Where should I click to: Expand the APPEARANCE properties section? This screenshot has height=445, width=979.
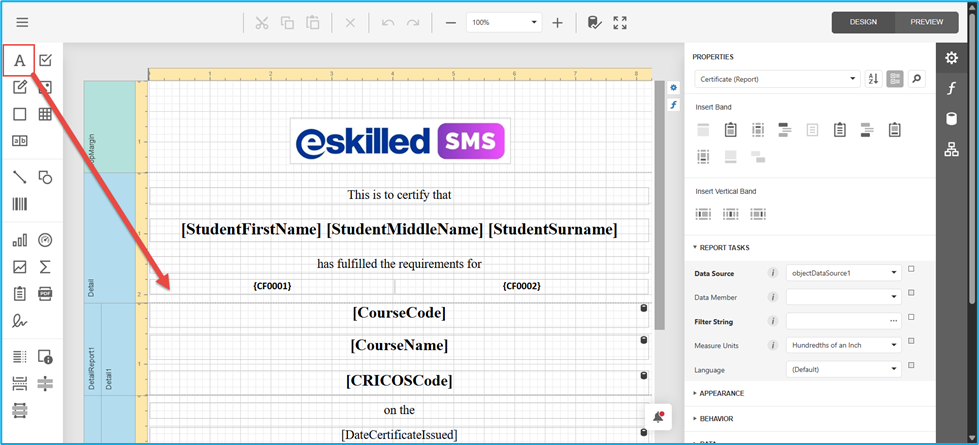pyautogui.click(x=721, y=393)
